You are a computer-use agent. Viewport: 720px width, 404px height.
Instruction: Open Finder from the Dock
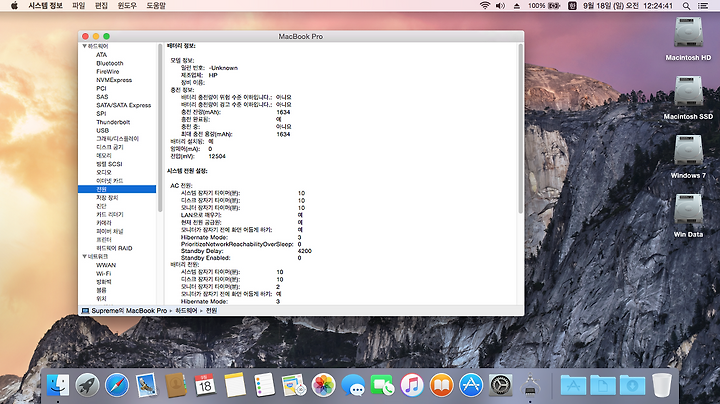pyautogui.click(x=58, y=385)
